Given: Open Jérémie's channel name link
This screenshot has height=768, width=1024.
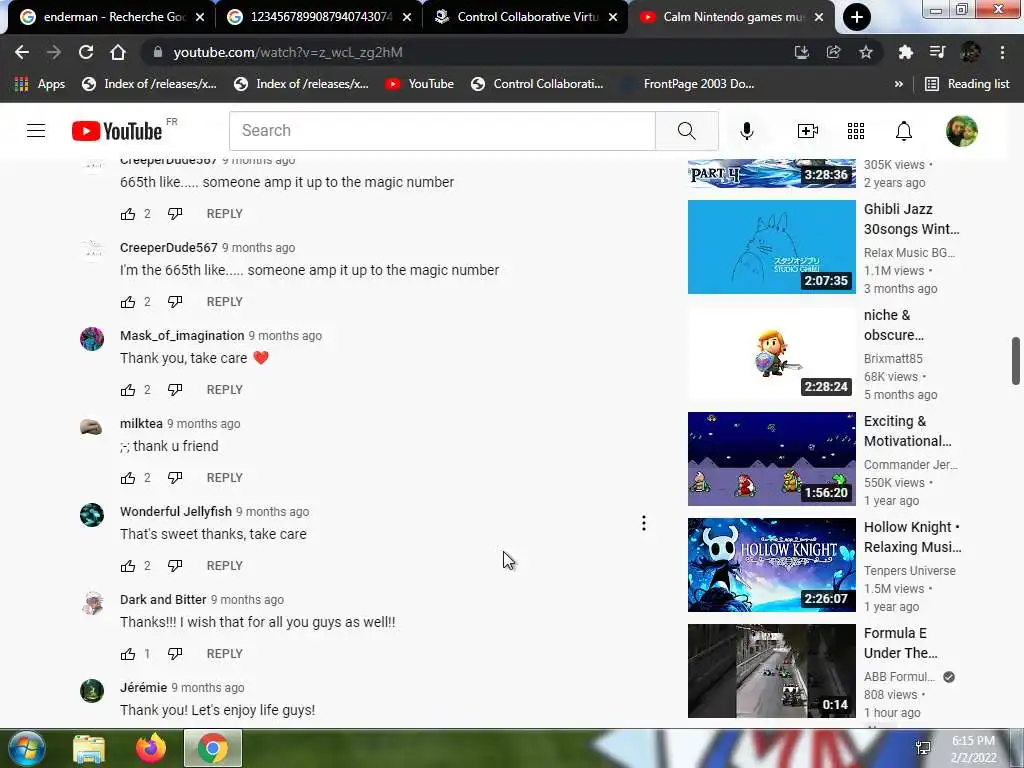Looking at the screenshot, I should pyautogui.click(x=143, y=688).
